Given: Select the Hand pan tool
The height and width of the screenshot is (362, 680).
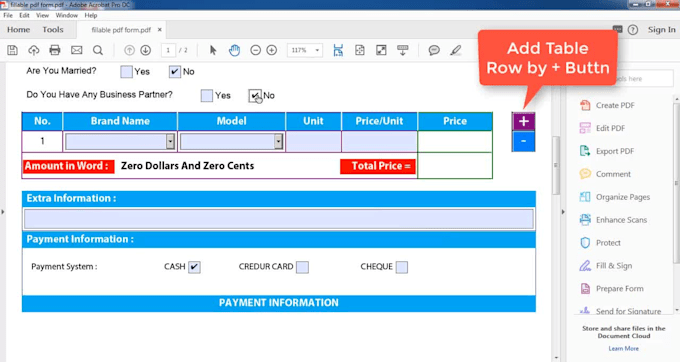Looking at the screenshot, I should 234,50.
